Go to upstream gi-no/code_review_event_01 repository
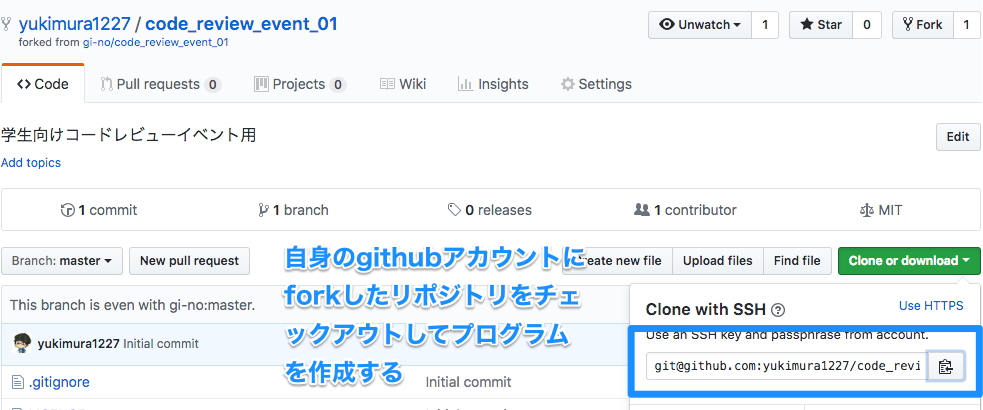 (x=155, y=43)
